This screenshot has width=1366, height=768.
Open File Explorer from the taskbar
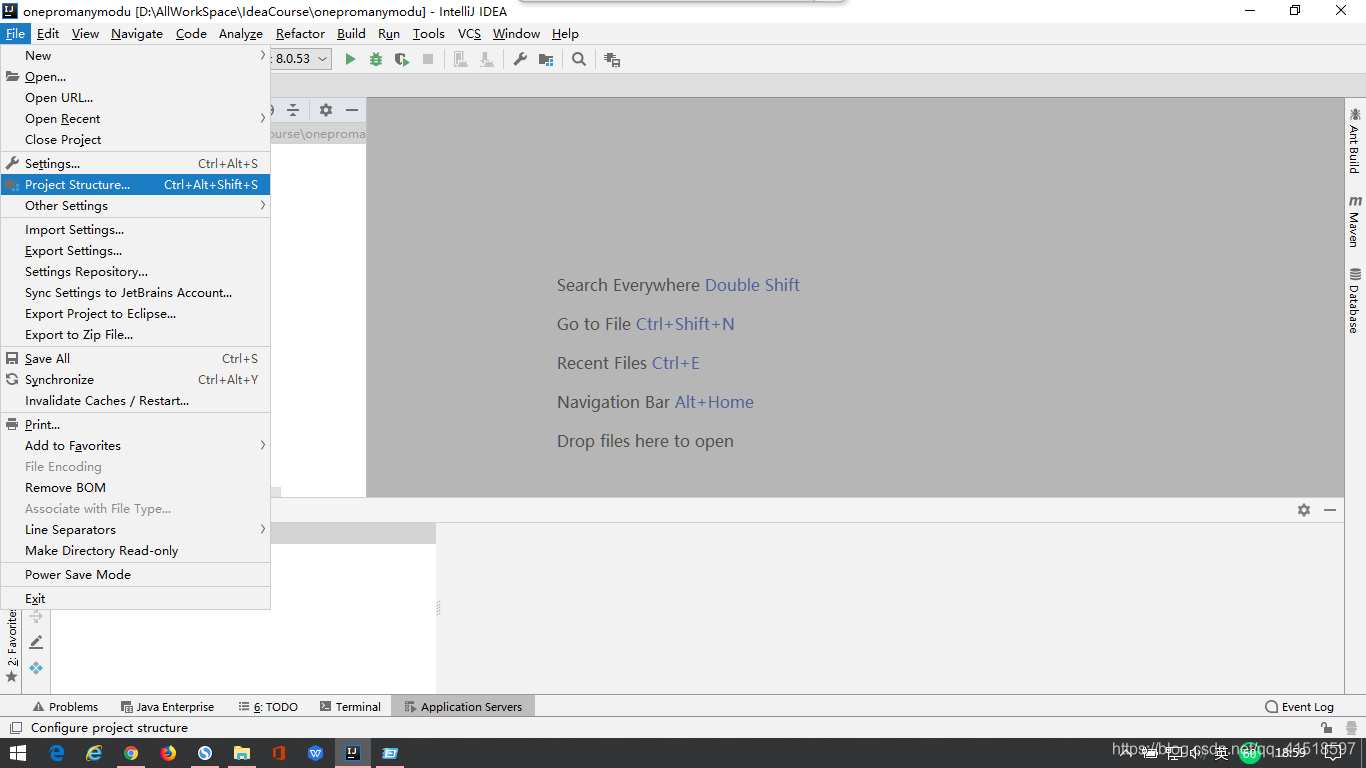(x=242, y=753)
